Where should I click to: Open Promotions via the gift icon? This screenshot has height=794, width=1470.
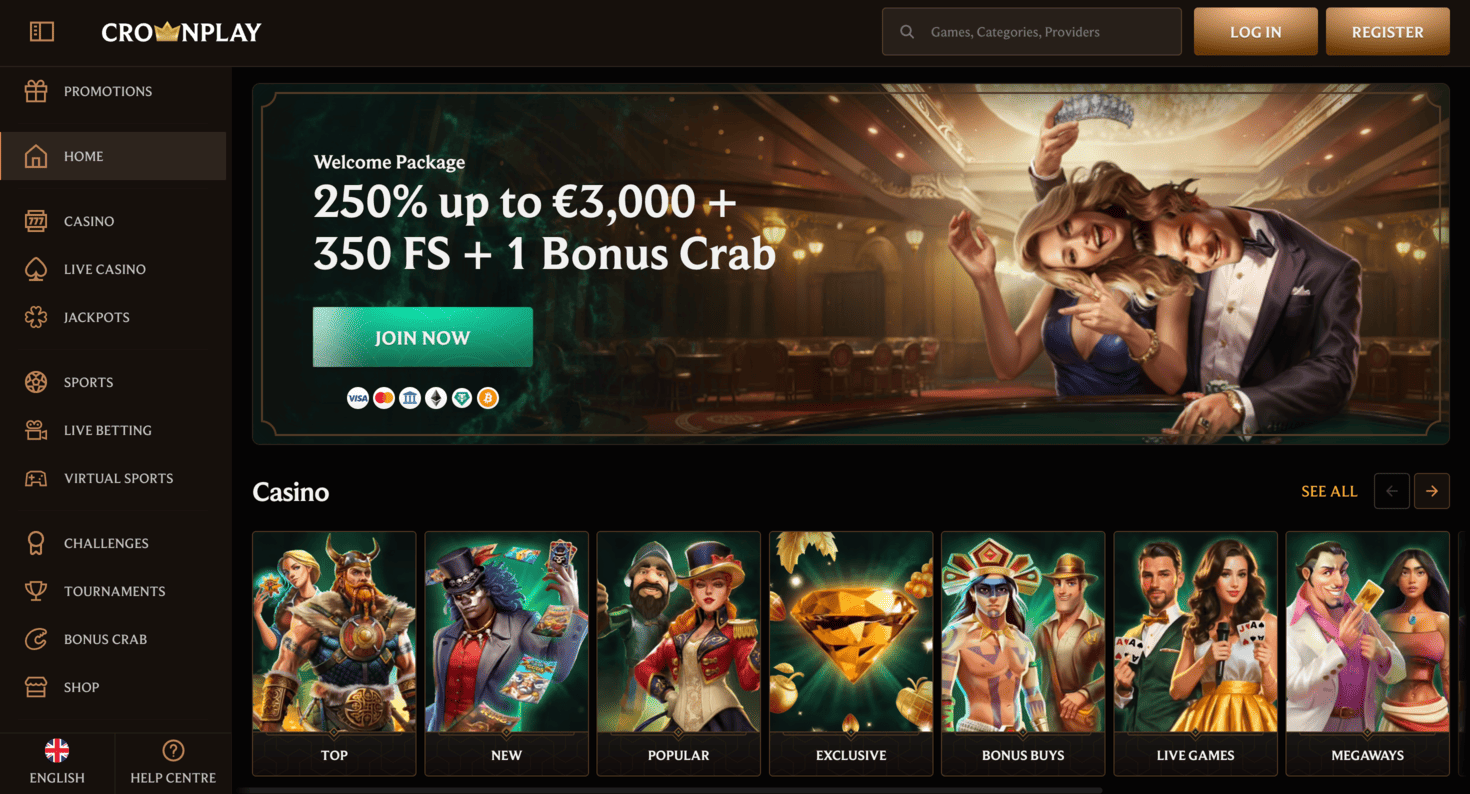pyautogui.click(x=36, y=91)
